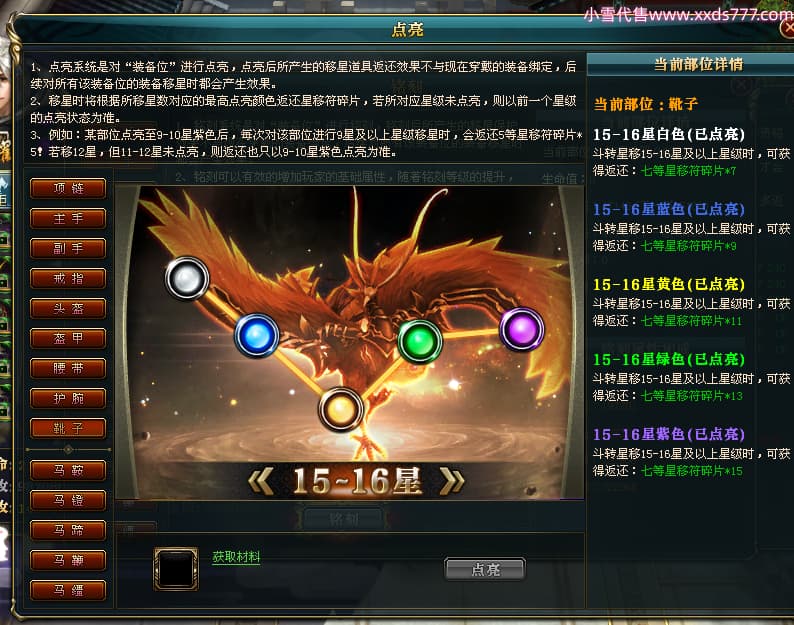Open the 马鞍 mount slot
Image resolution: width=794 pixels, height=625 pixels.
68,471
